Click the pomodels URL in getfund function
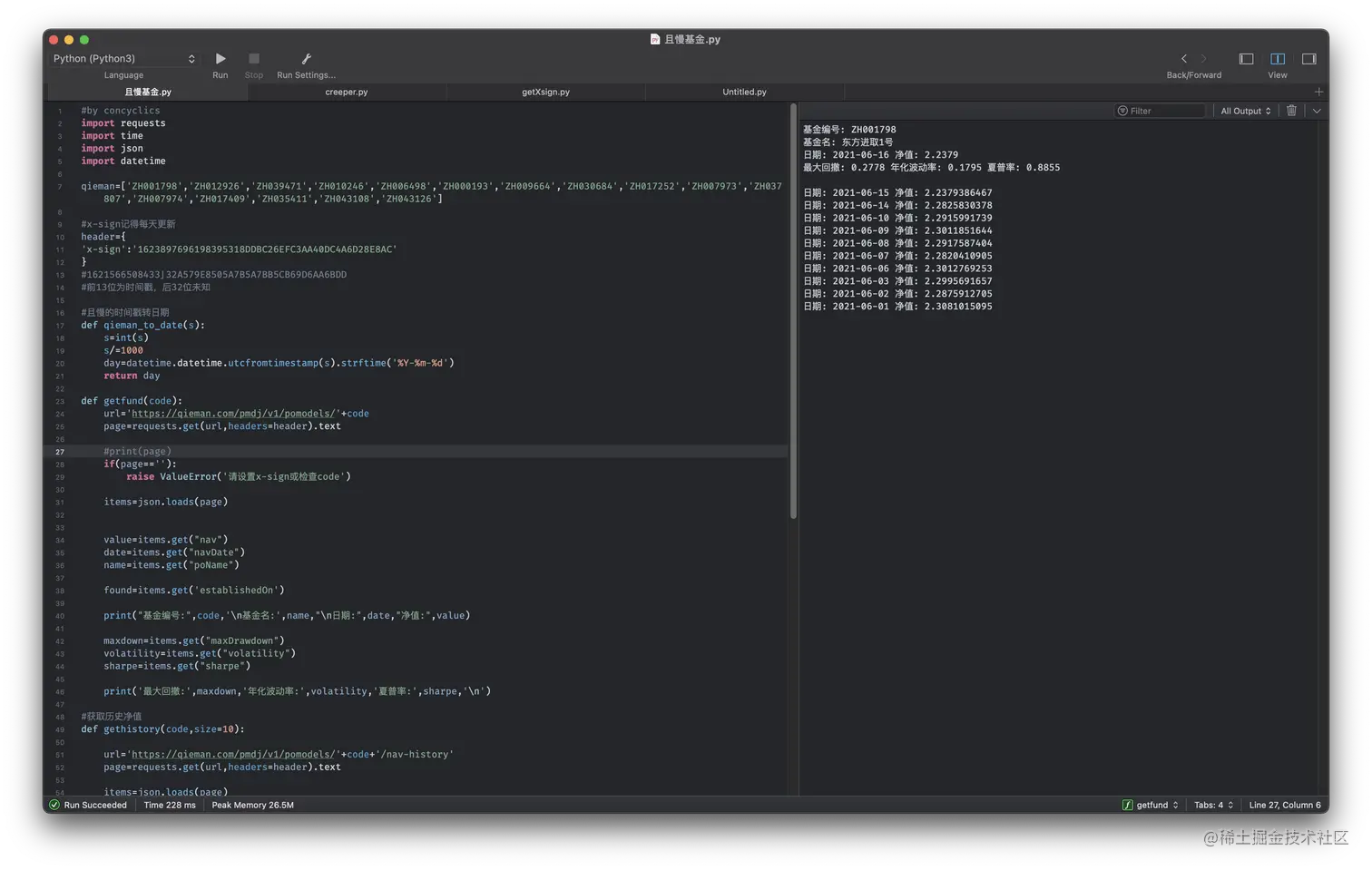1372x870 pixels. (x=233, y=414)
